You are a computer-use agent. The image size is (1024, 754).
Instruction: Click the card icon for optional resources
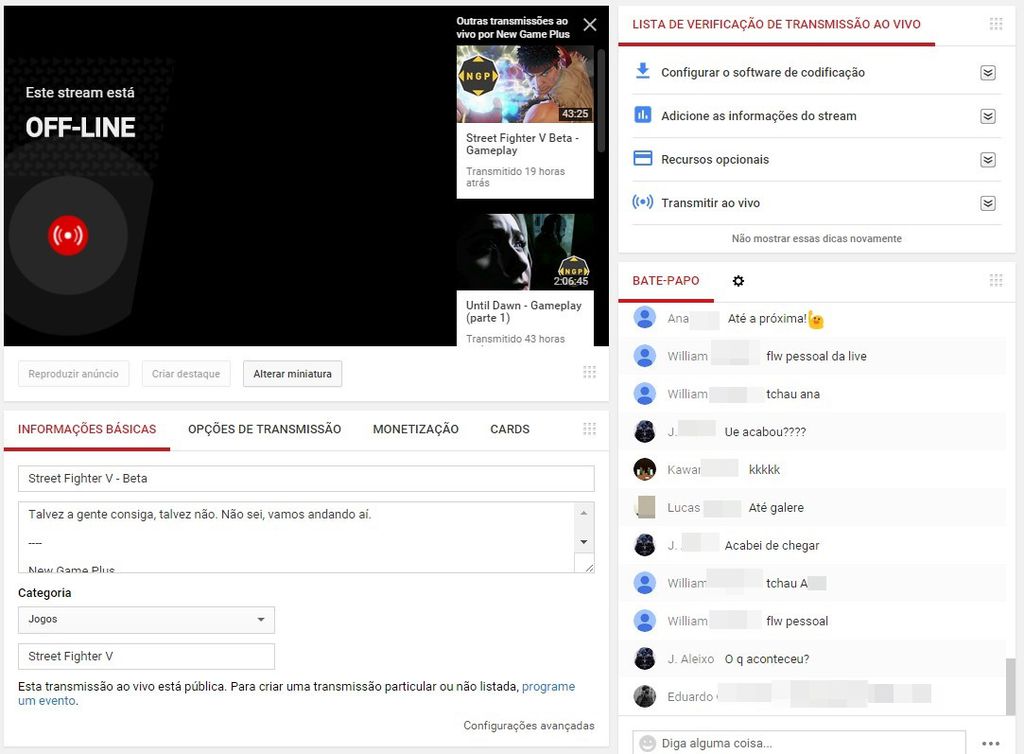pyautogui.click(x=643, y=159)
